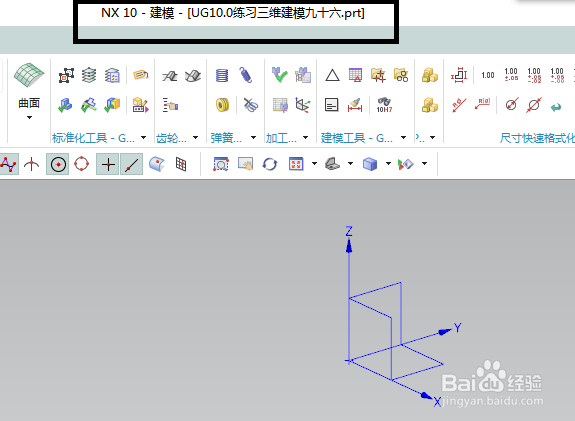
Task: Click the folder with circles icon
Action: coord(401,75)
